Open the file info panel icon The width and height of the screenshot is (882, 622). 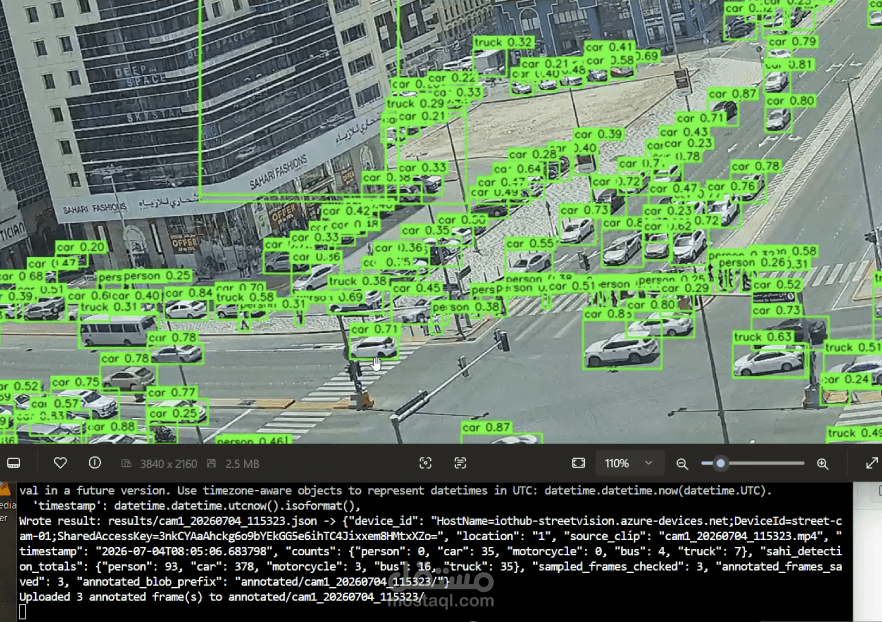point(95,463)
